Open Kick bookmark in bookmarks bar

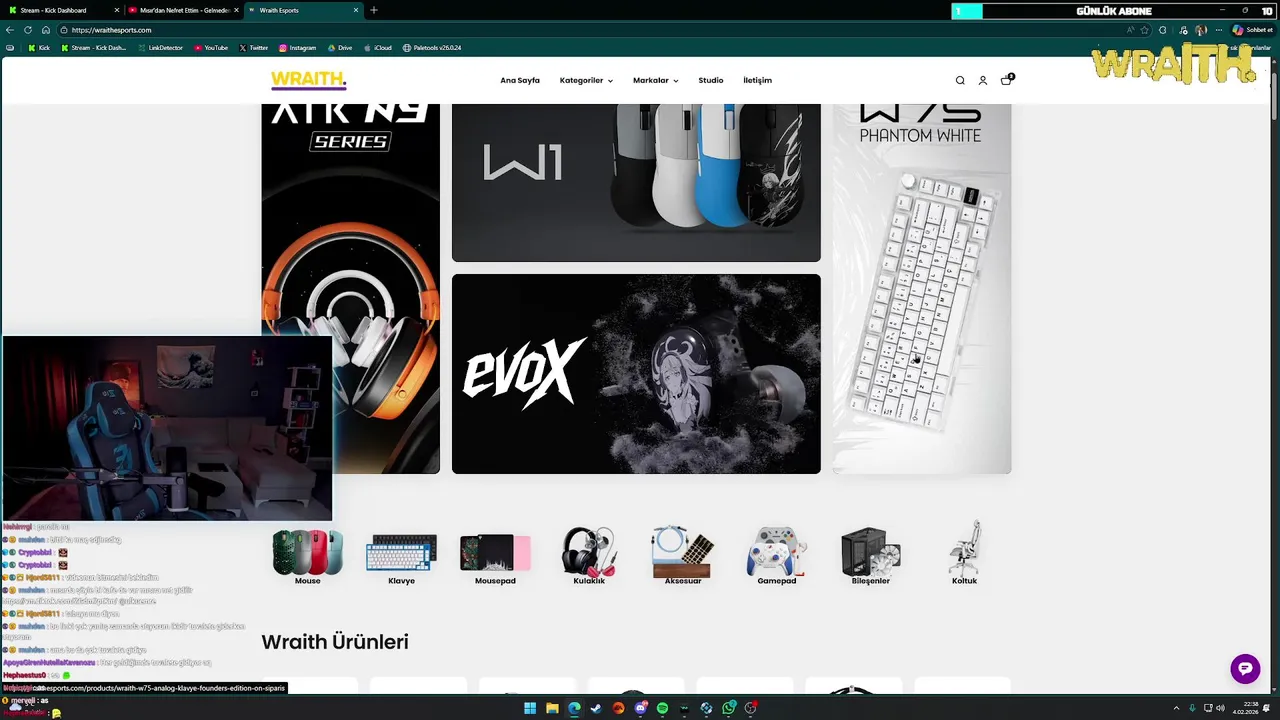(39, 48)
